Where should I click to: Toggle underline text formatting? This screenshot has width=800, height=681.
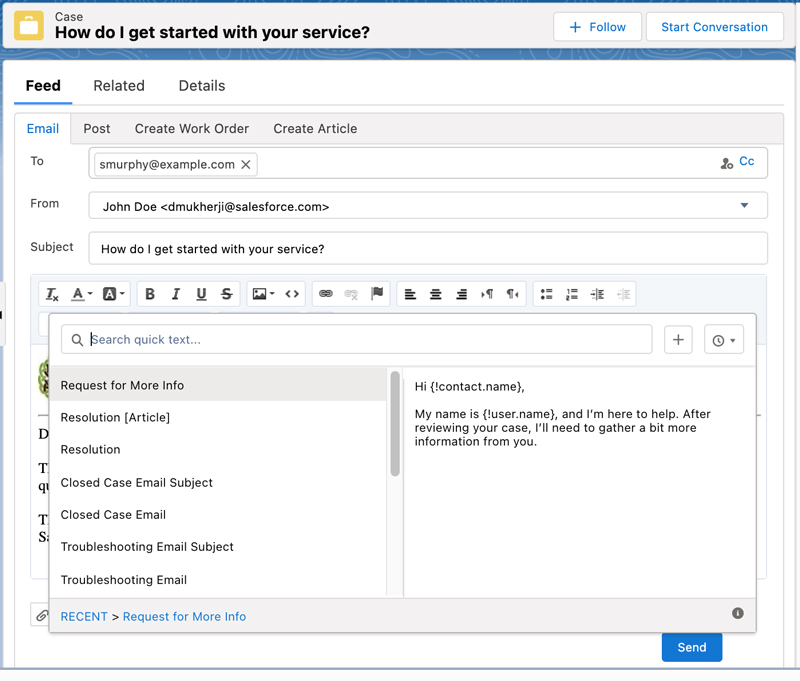click(x=201, y=294)
